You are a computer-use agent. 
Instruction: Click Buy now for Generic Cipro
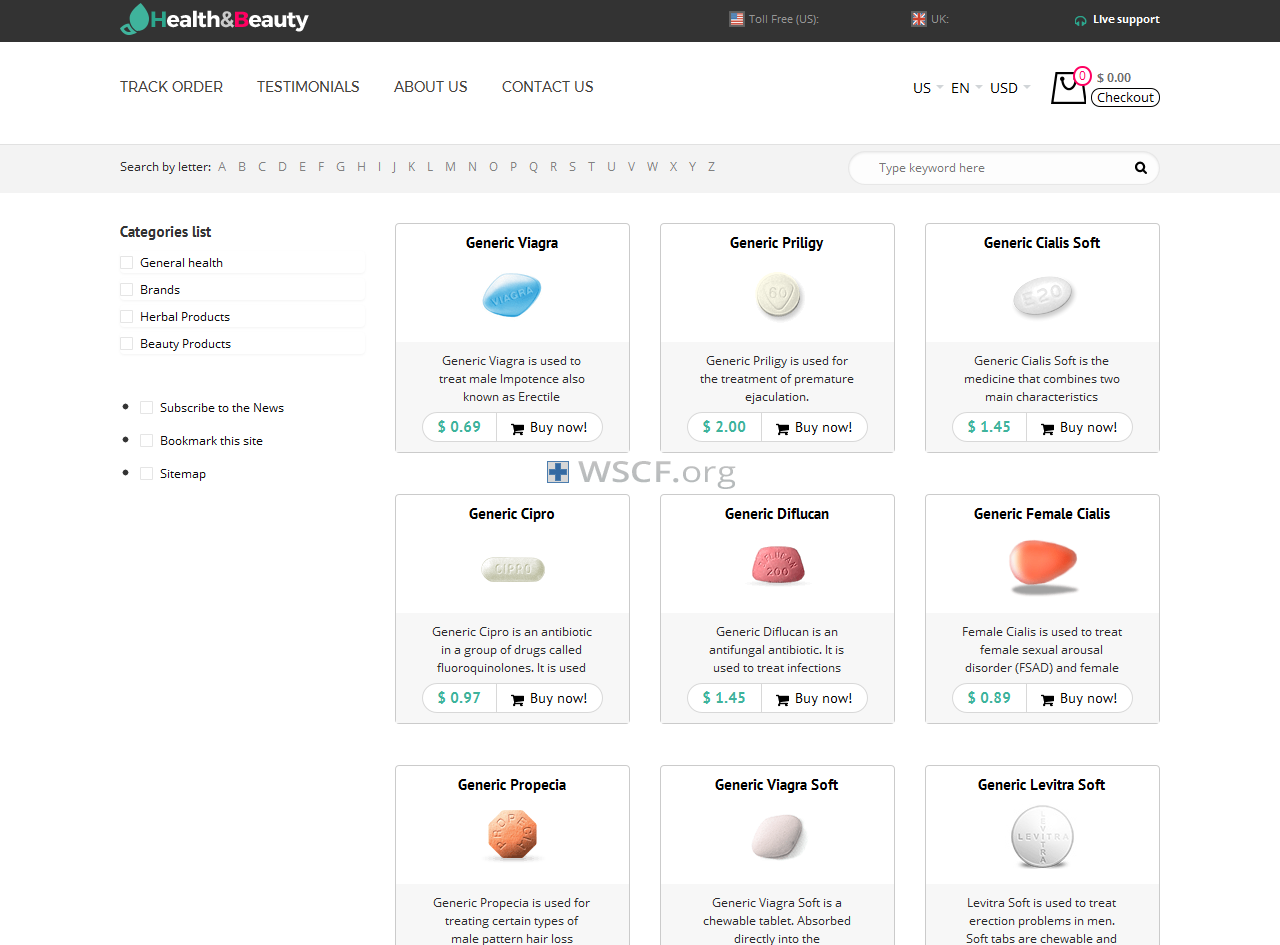coord(549,698)
